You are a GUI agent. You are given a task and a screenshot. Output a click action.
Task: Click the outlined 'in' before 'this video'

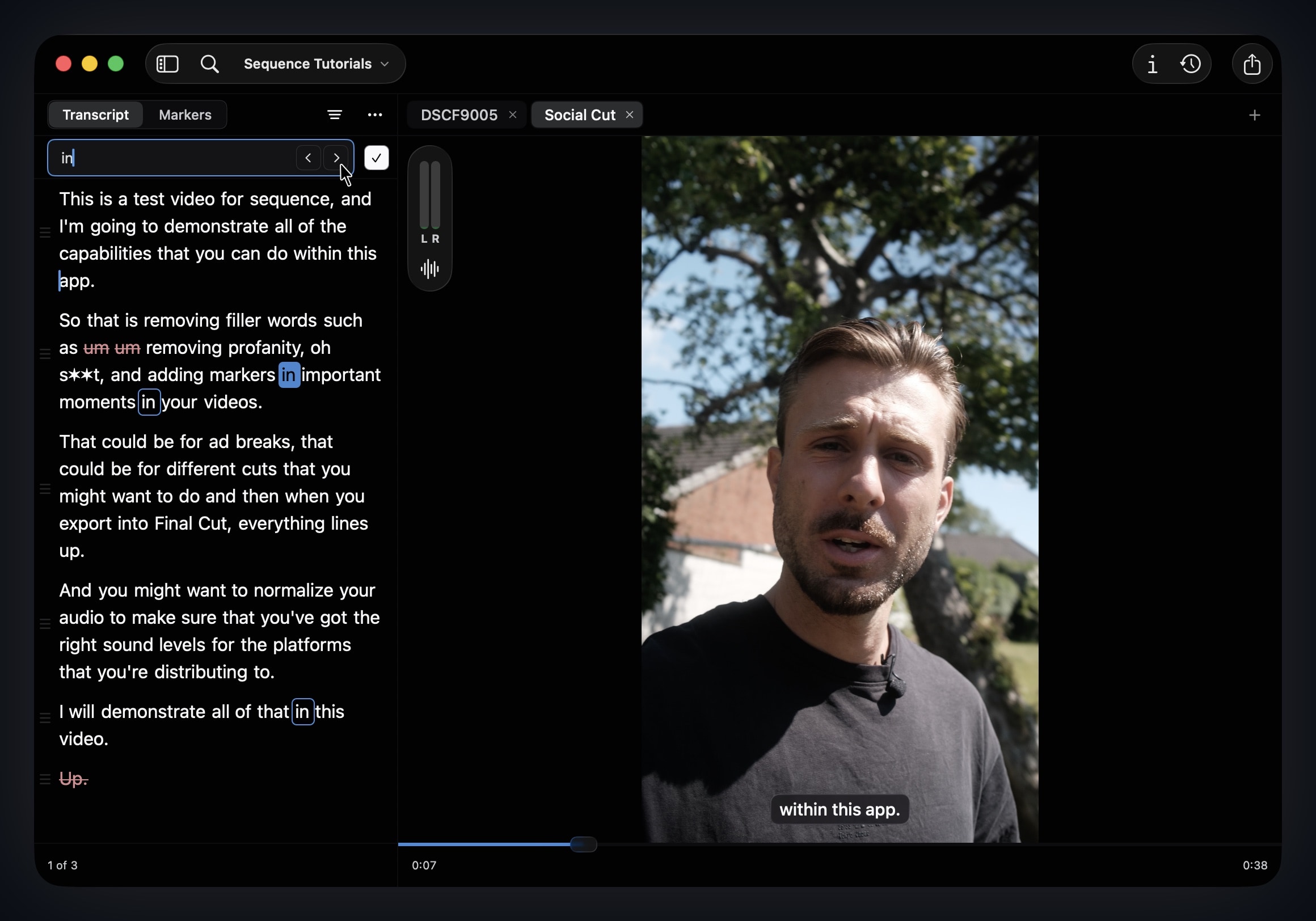pyautogui.click(x=303, y=712)
